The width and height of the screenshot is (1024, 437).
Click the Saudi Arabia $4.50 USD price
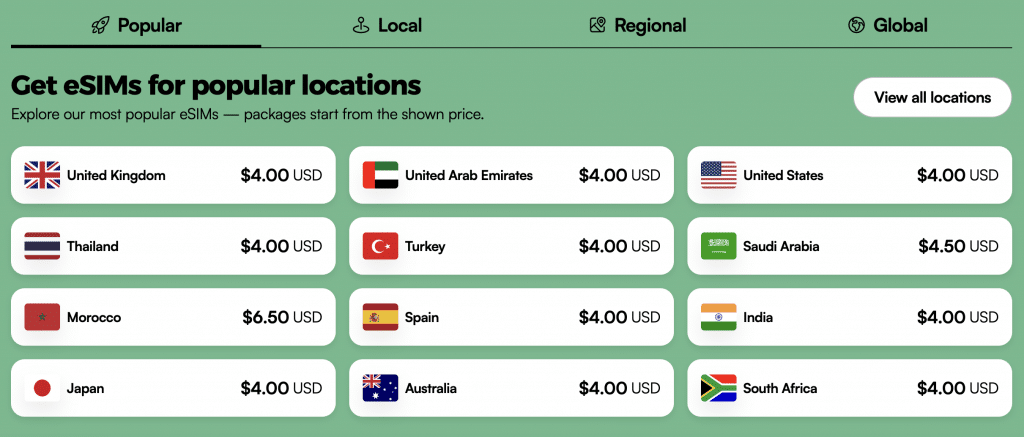(x=958, y=246)
